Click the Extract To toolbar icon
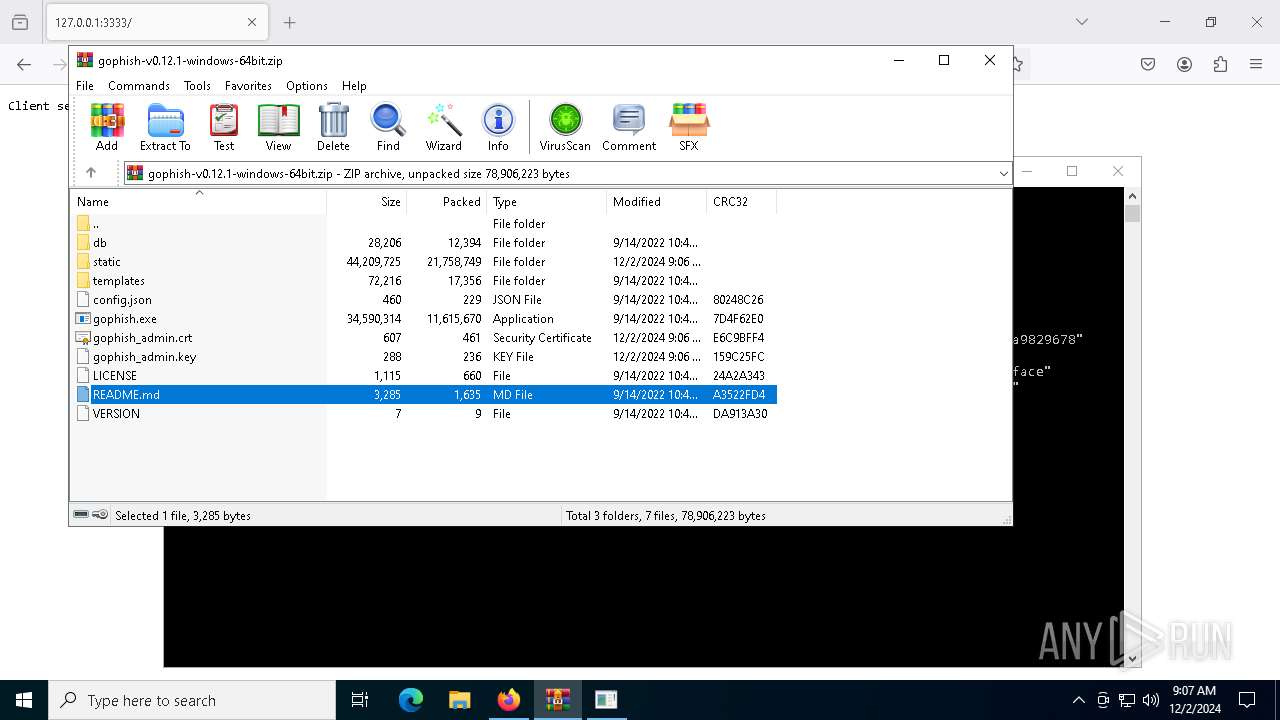The height and width of the screenshot is (720, 1280). click(165, 127)
